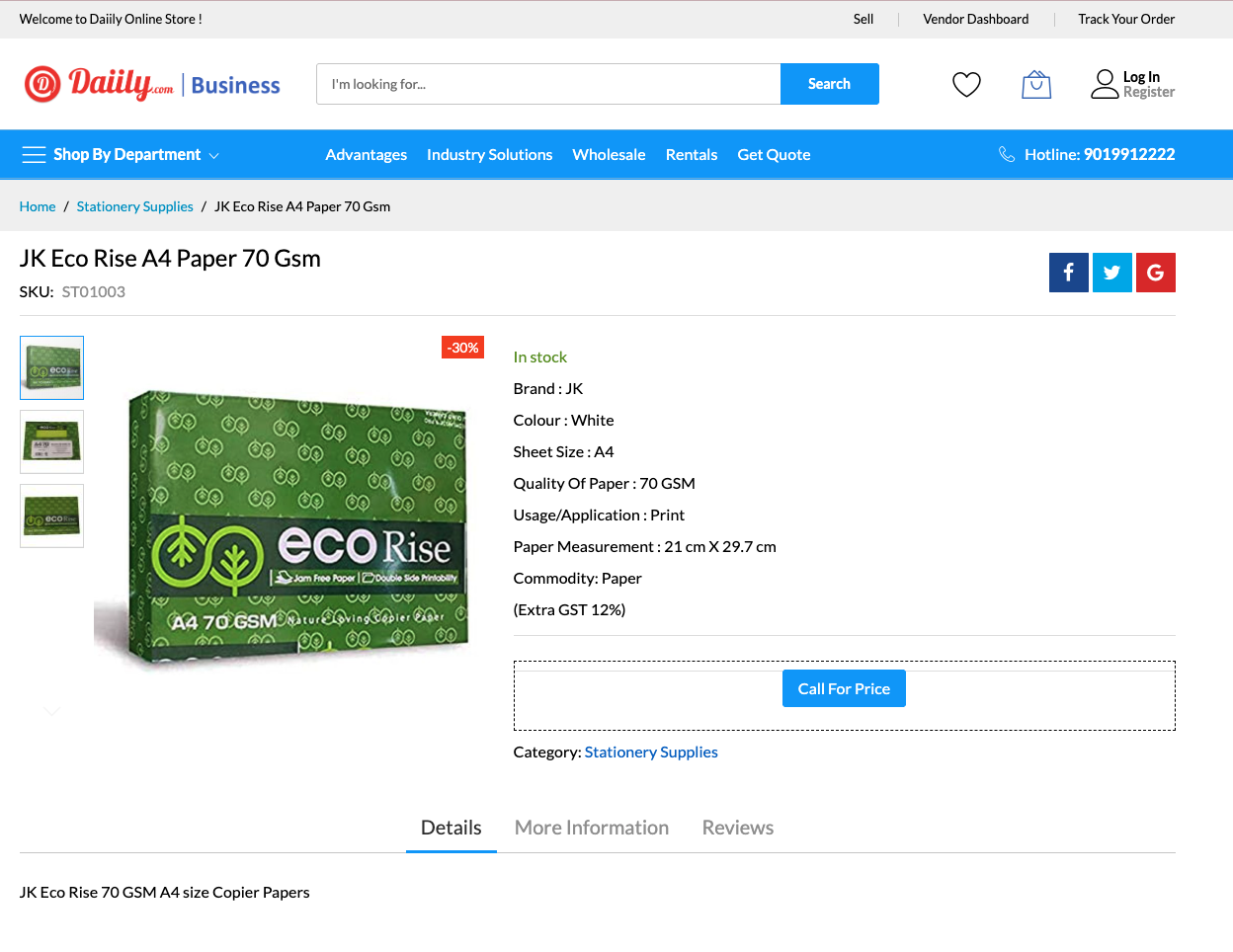Viewport: 1233px width, 952px height.
Task: Click the hamburger menu icon
Action: (35, 154)
